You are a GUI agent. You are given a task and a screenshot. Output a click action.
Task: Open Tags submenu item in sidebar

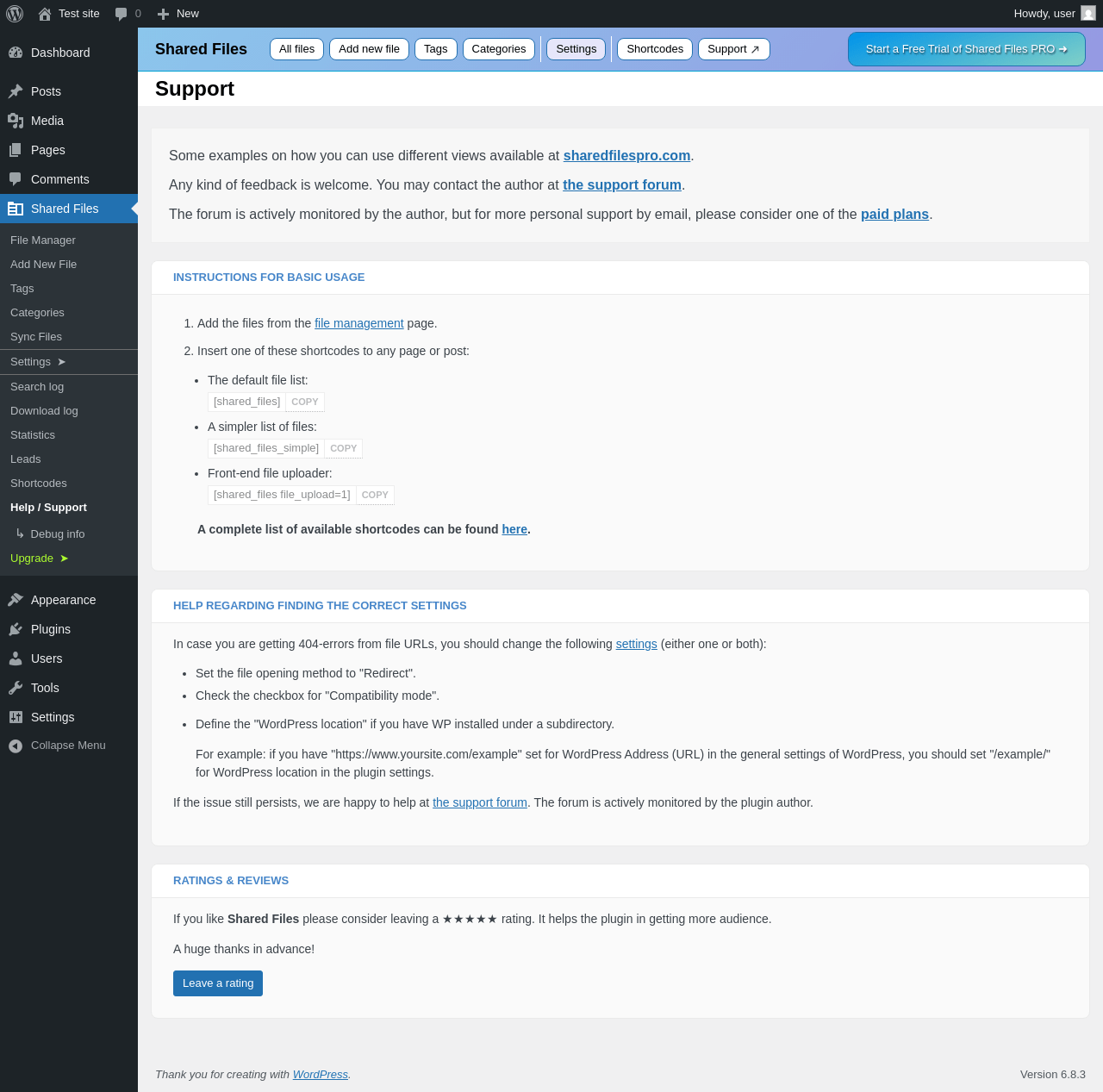tap(69, 288)
